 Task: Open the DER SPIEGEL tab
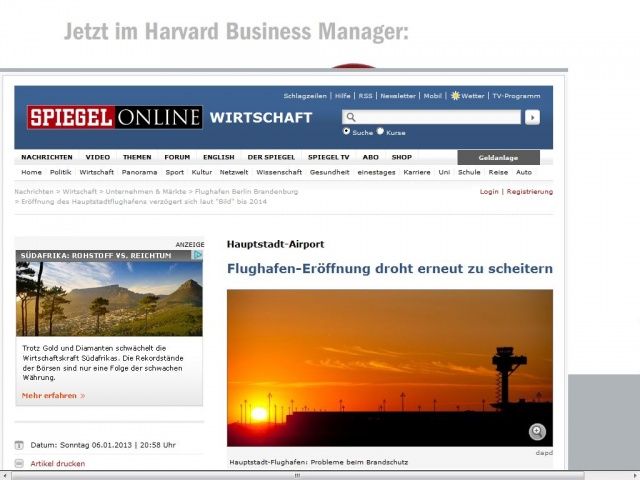[x=271, y=157]
